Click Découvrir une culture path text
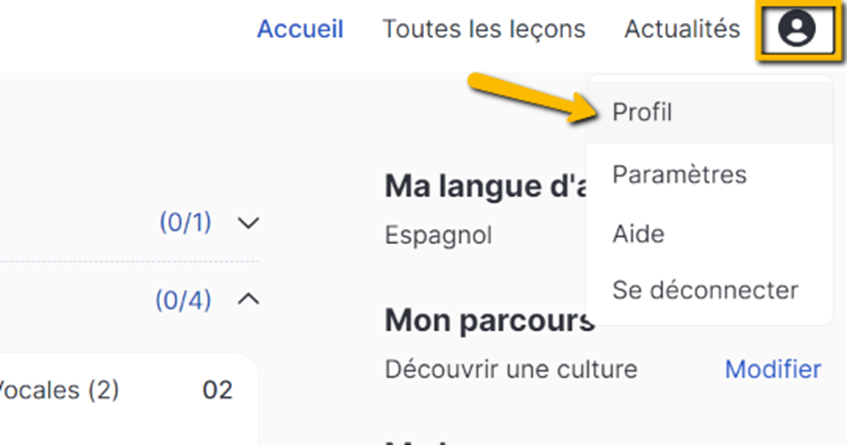Viewport: 847px width, 445px height. tap(511, 369)
